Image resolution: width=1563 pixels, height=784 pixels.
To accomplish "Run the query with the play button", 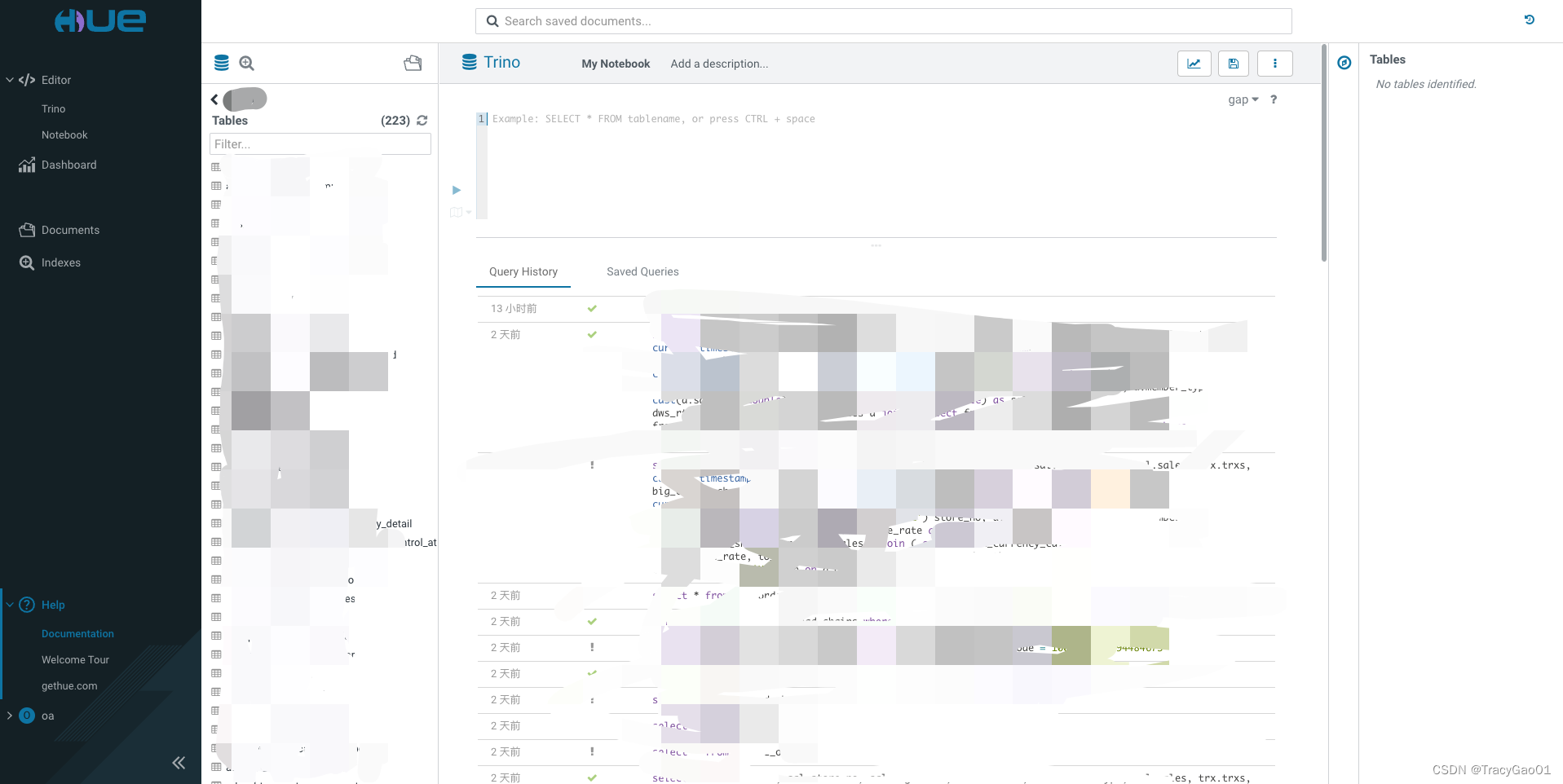I will (x=457, y=190).
